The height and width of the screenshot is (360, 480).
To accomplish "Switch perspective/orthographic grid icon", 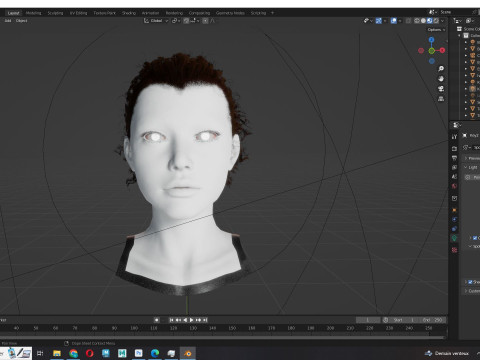I will click(x=441, y=99).
